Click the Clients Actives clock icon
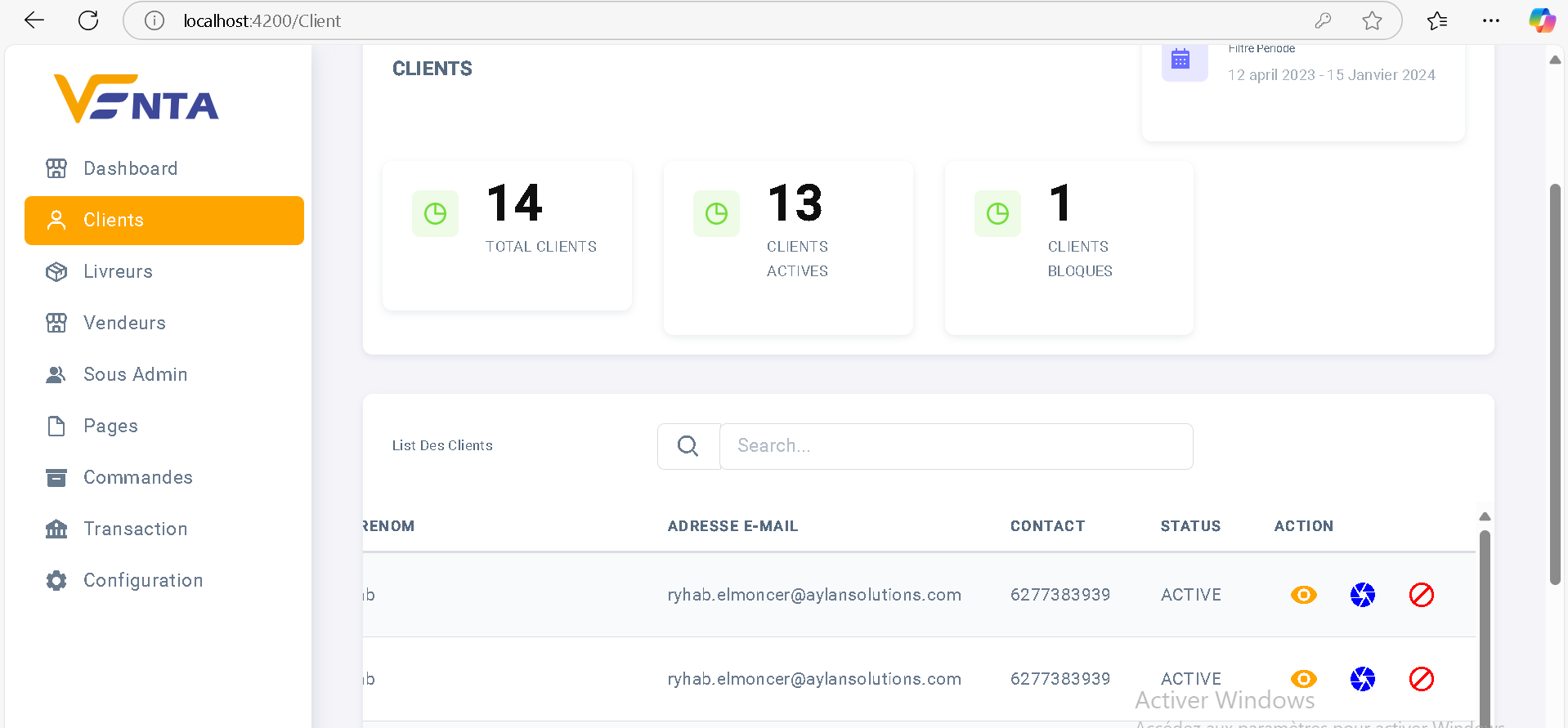The image size is (1568, 728). [x=716, y=214]
